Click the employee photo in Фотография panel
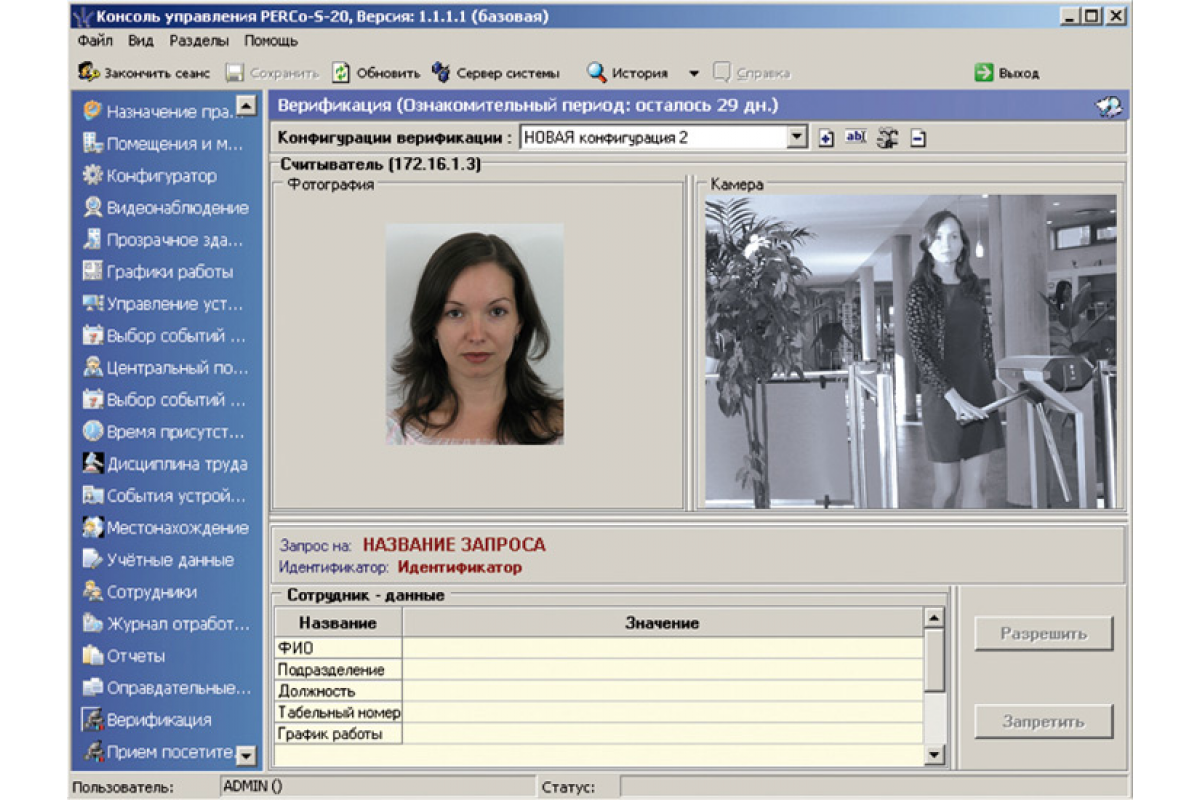The height and width of the screenshot is (800, 1200). tap(475, 334)
